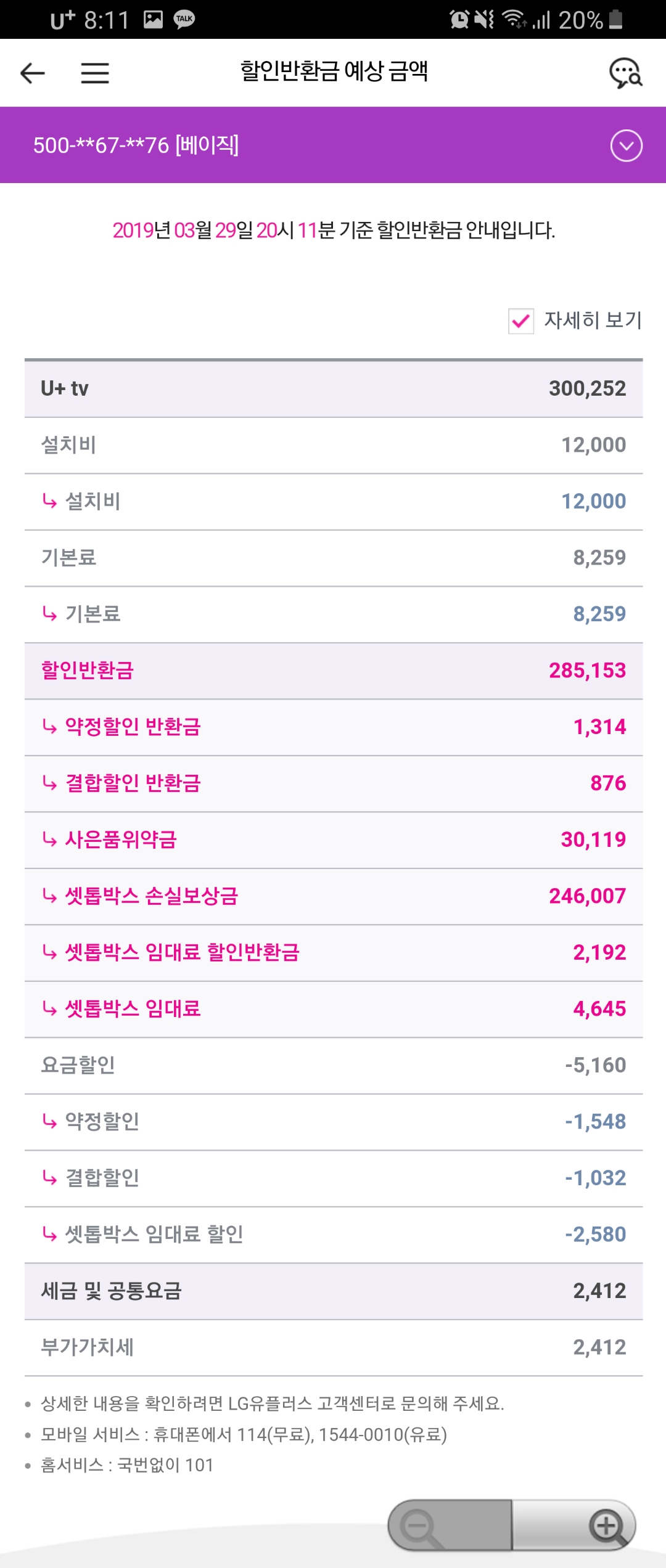The image size is (666, 1568).
Task: Tap the gallery notification icon in status bar
Action: 153,19
